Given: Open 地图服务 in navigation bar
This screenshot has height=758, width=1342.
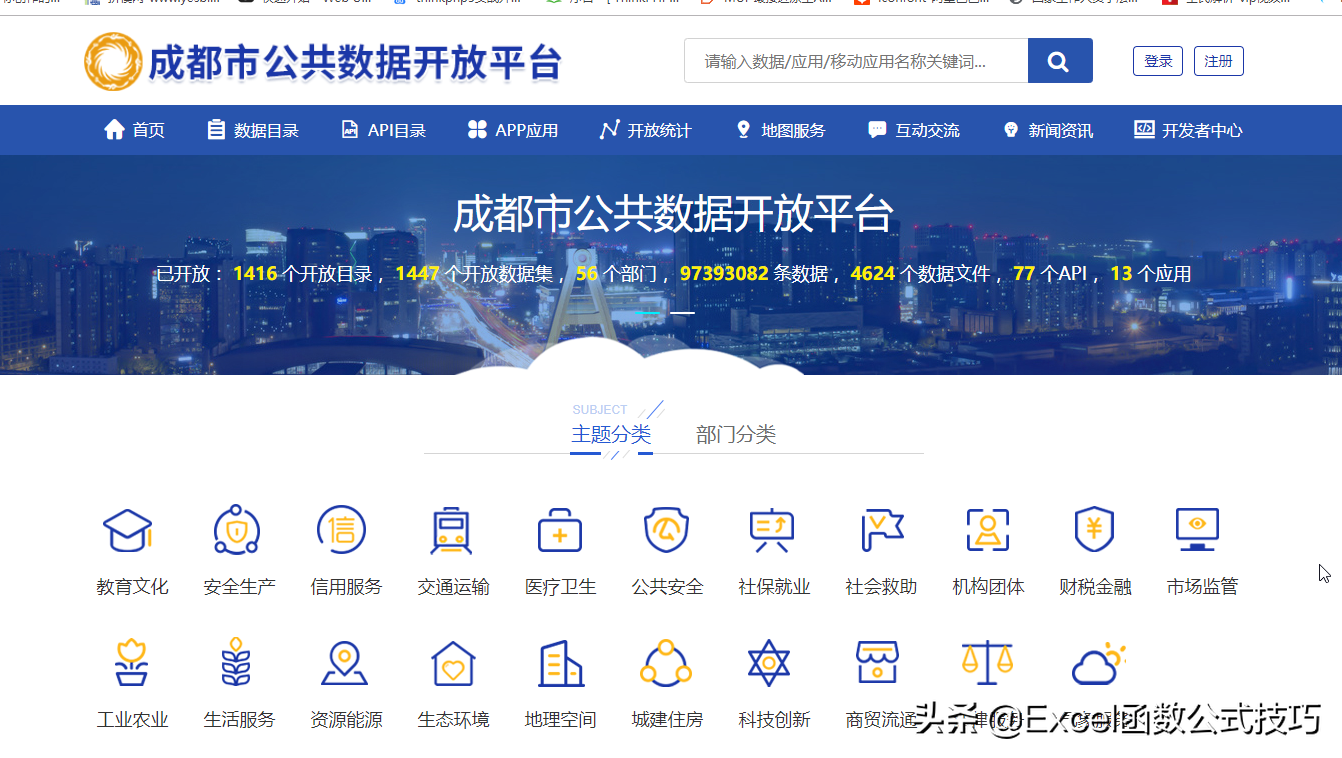Looking at the screenshot, I should tap(780, 130).
